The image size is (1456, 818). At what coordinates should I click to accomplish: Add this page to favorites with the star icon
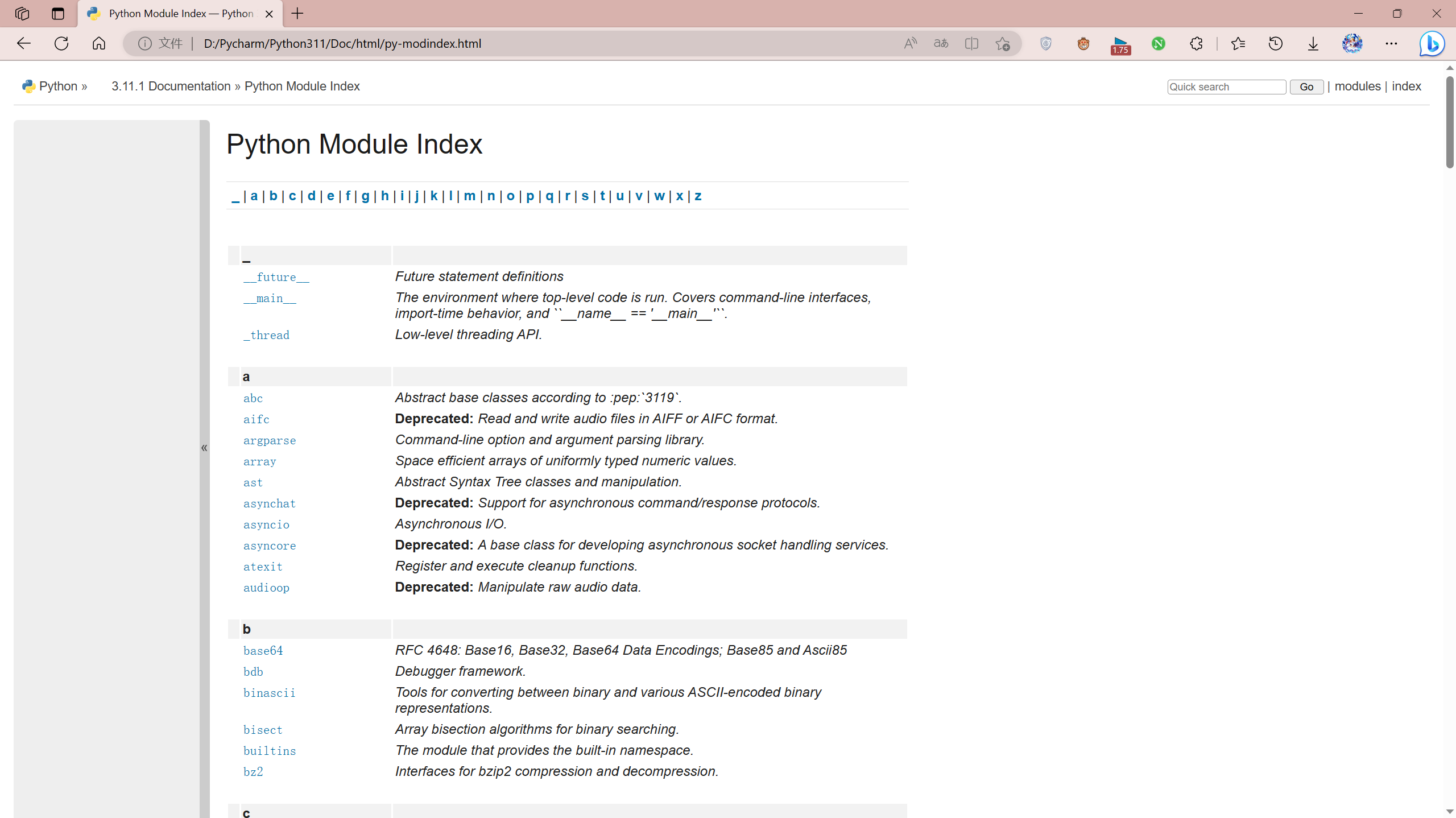(1002, 43)
